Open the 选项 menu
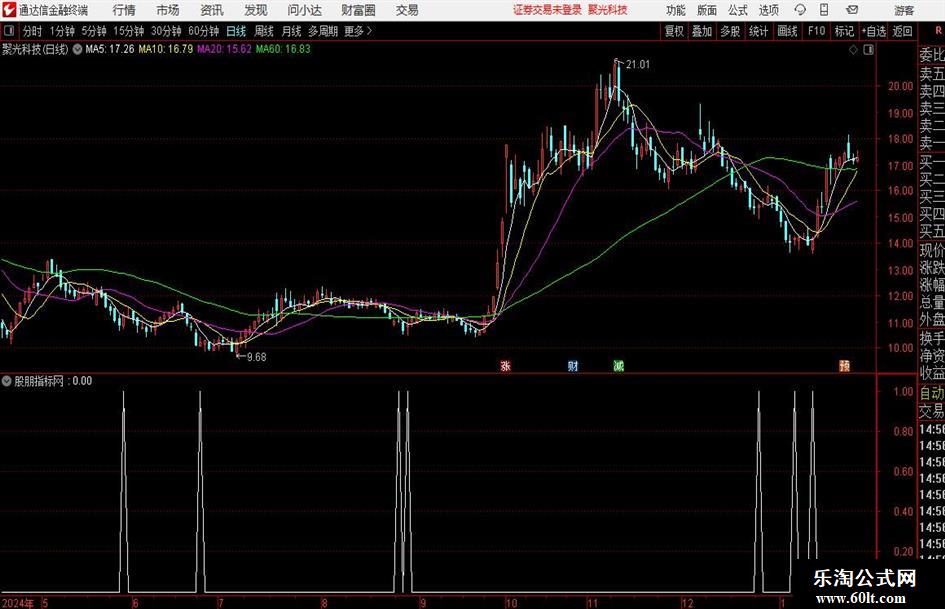 coord(768,10)
